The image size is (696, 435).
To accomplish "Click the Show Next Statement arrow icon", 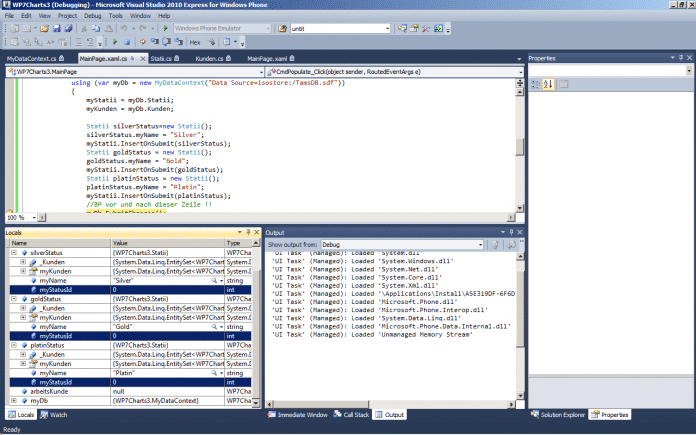I will [142, 42].
